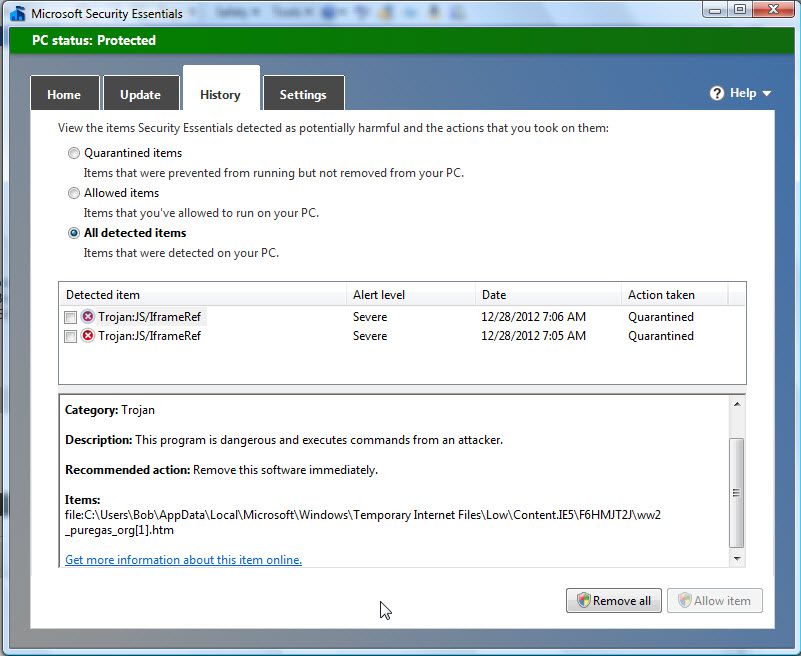
Task: Click the Help label text
Action: coord(743,93)
